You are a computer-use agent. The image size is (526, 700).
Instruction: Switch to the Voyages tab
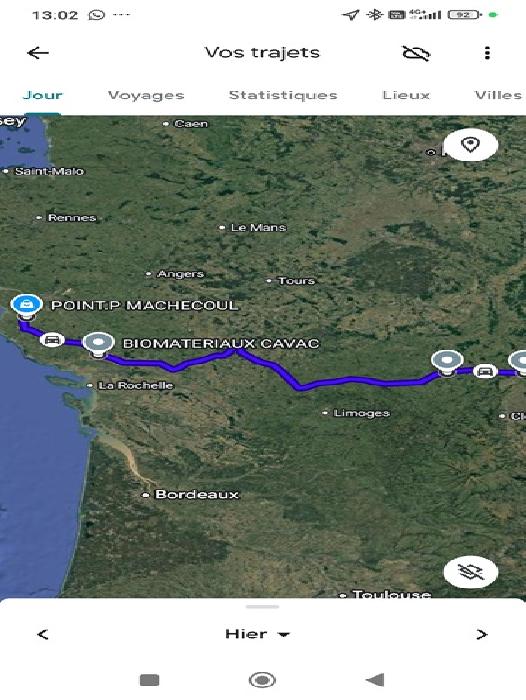coord(146,95)
